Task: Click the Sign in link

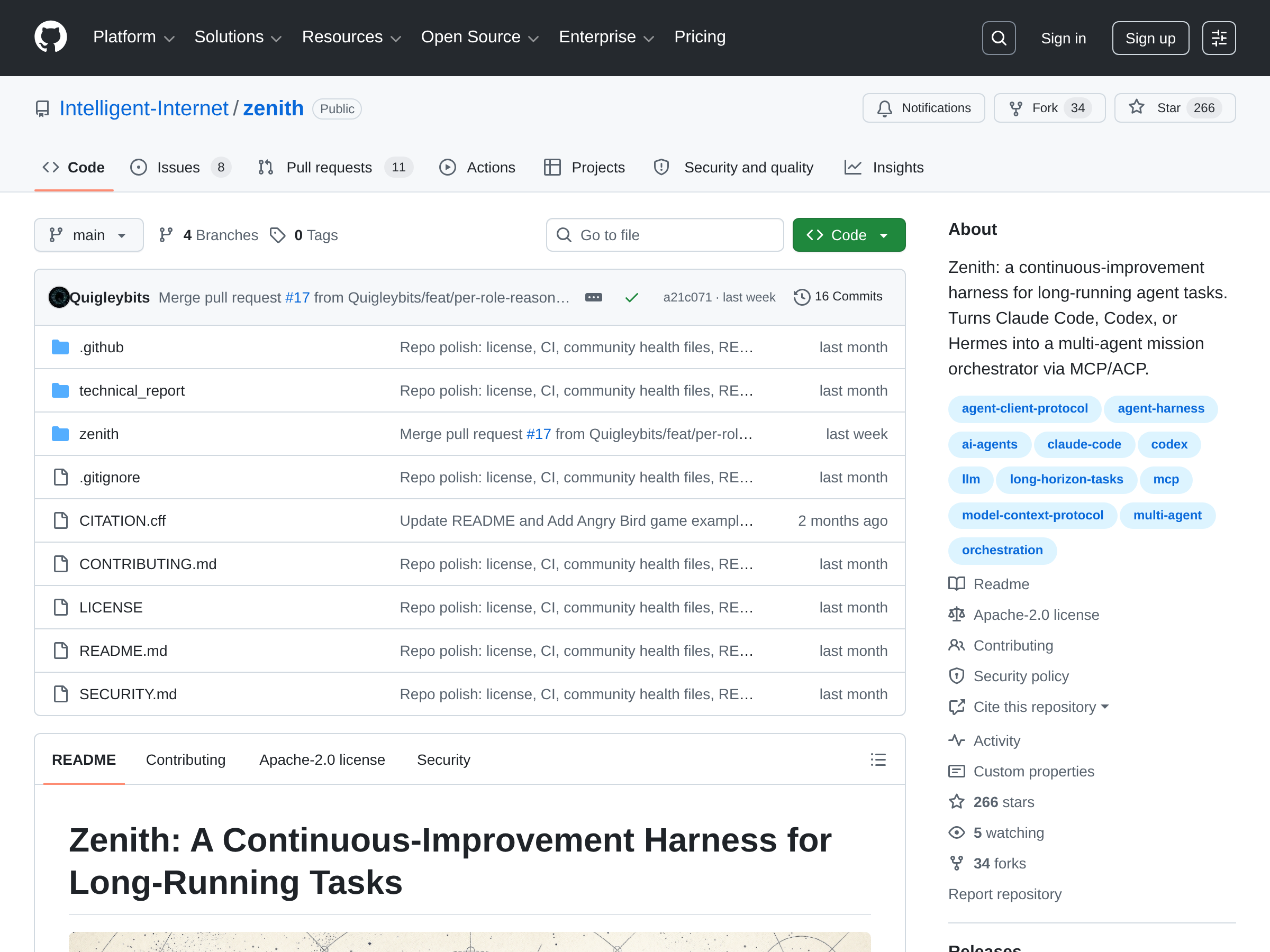Action: click(x=1063, y=38)
